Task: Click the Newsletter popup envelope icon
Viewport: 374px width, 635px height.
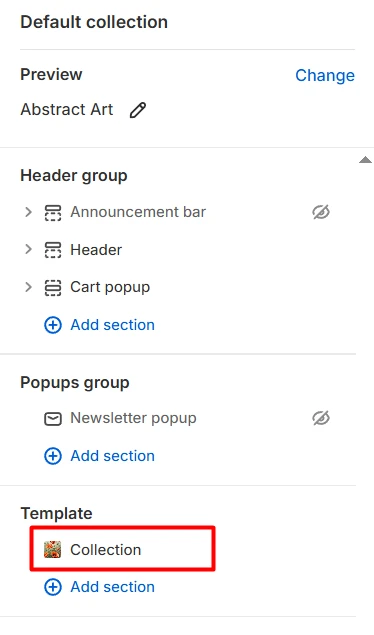Action: [x=53, y=419]
